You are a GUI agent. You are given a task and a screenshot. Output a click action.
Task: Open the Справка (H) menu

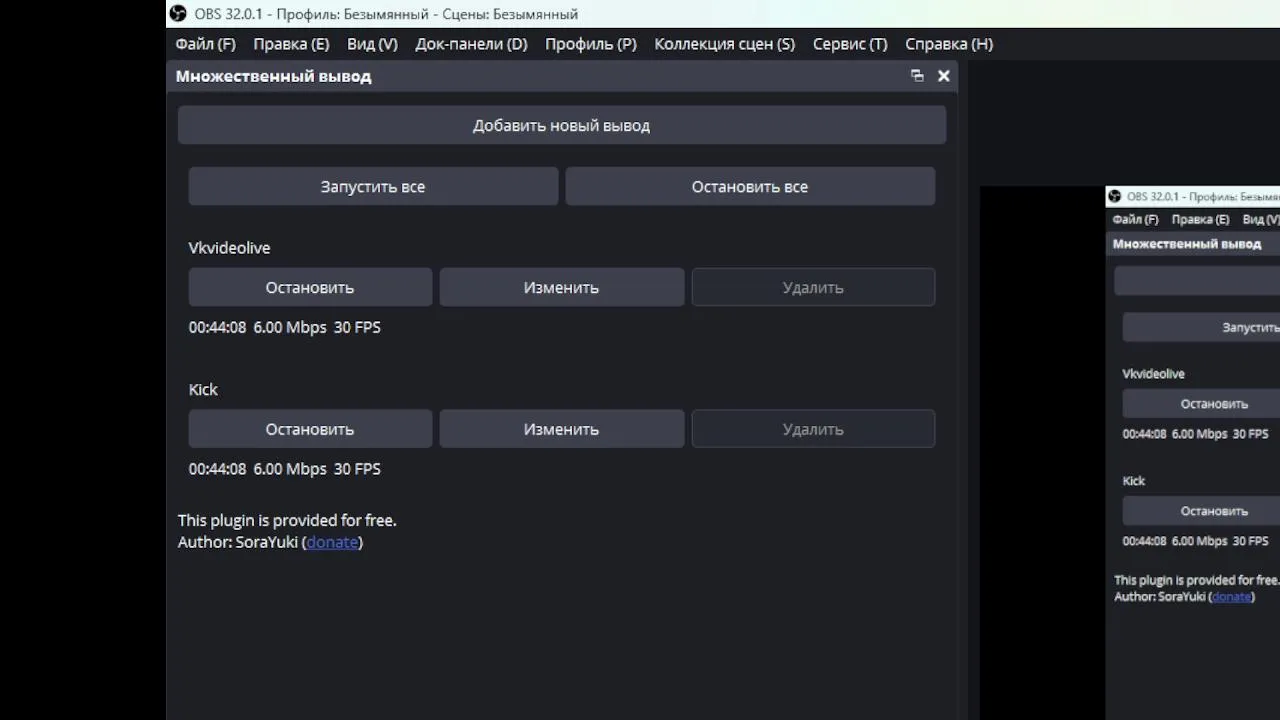pyautogui.click(x=949, y=44)
